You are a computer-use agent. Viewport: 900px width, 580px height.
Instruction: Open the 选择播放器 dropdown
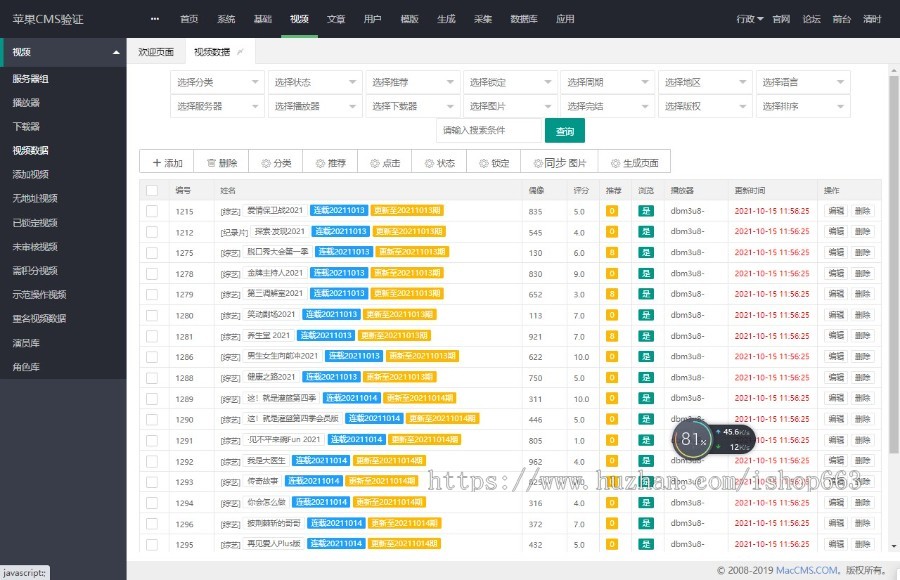tap(315, 106)
